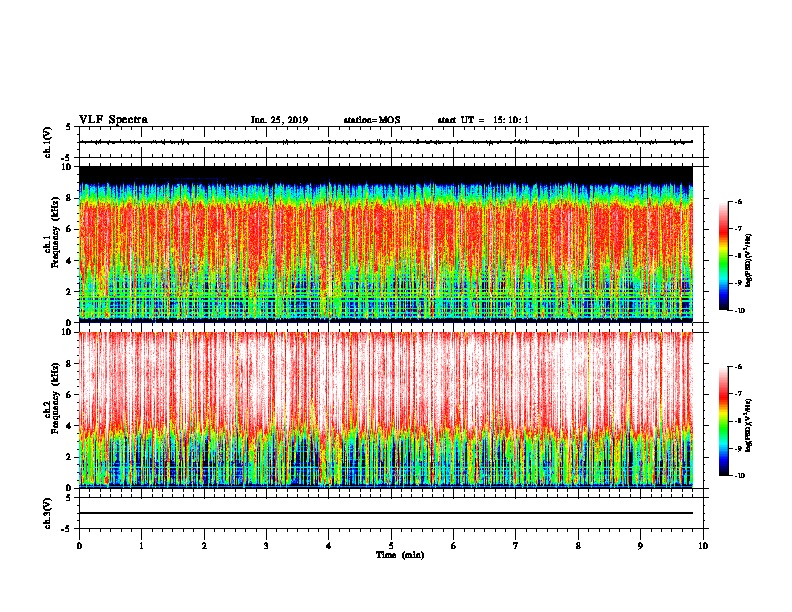The width and height of the screenshot is (792, 612).
Task: Click time axis tick label "10" at right end
Action: tap(703, 546)
